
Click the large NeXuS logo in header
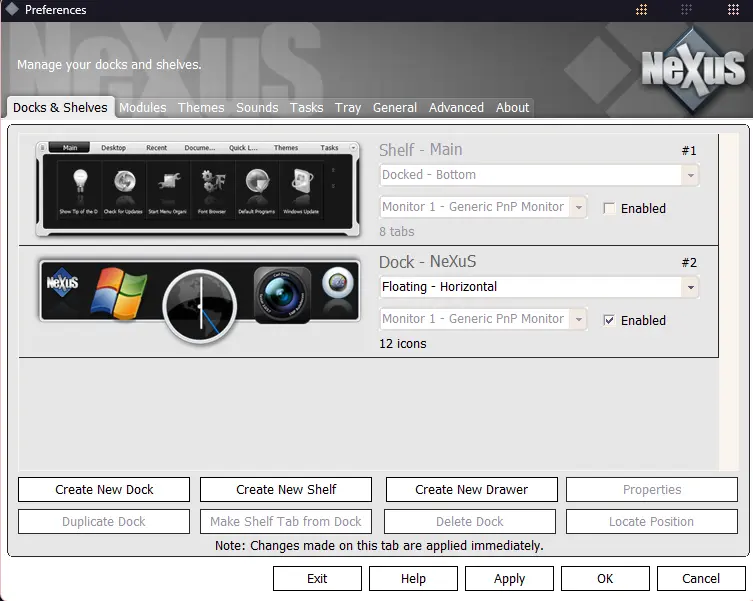coord(693,70)
